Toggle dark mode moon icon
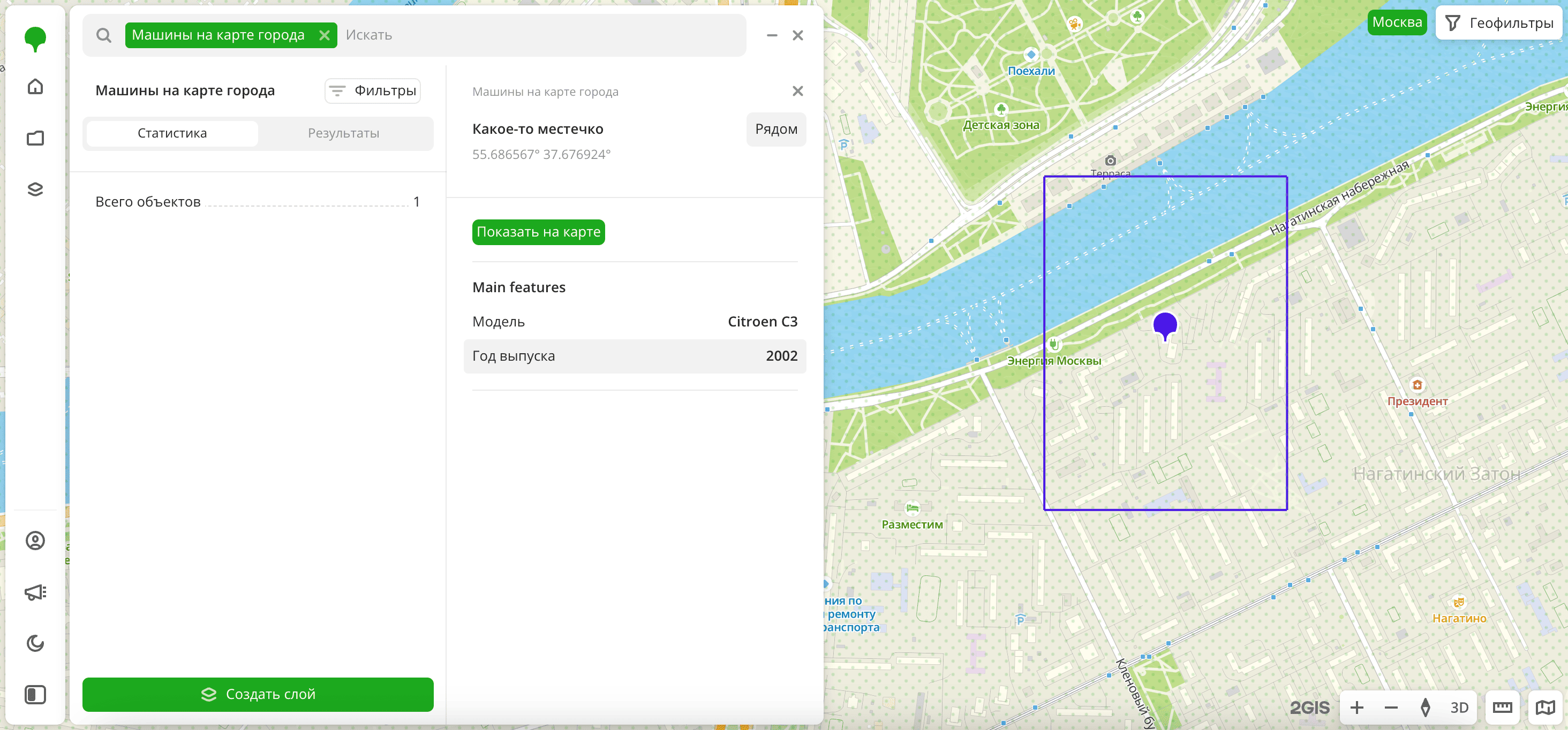 coord(35,643)
